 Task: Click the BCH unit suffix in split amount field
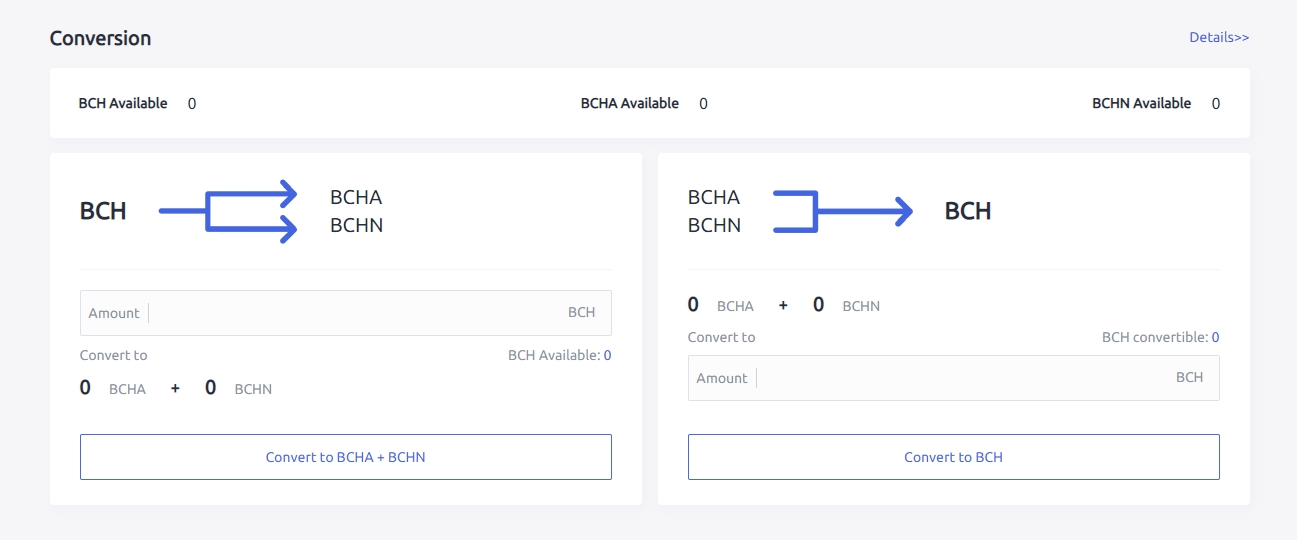(x=581, y=313)
